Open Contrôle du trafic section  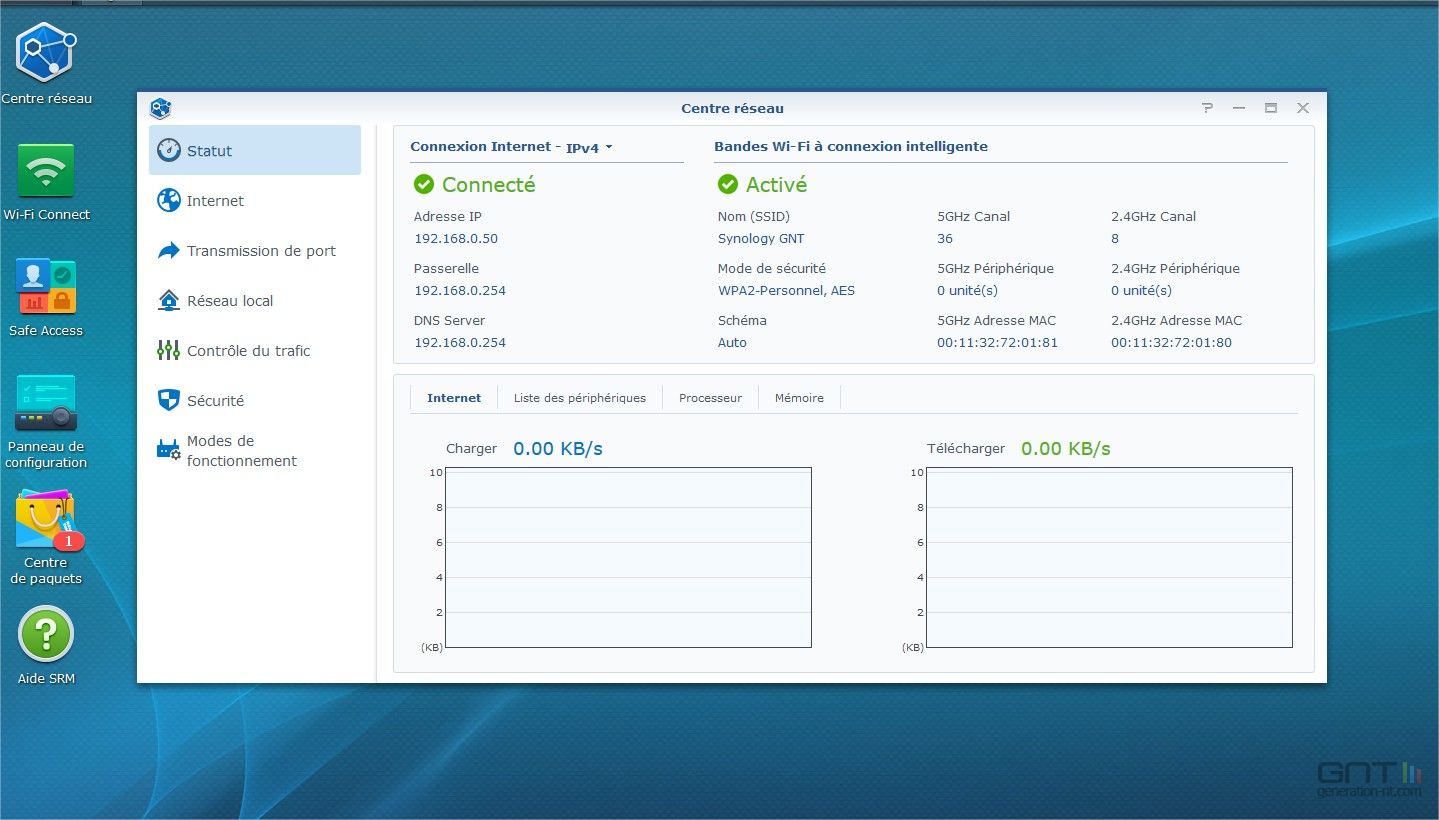(248, 351)
